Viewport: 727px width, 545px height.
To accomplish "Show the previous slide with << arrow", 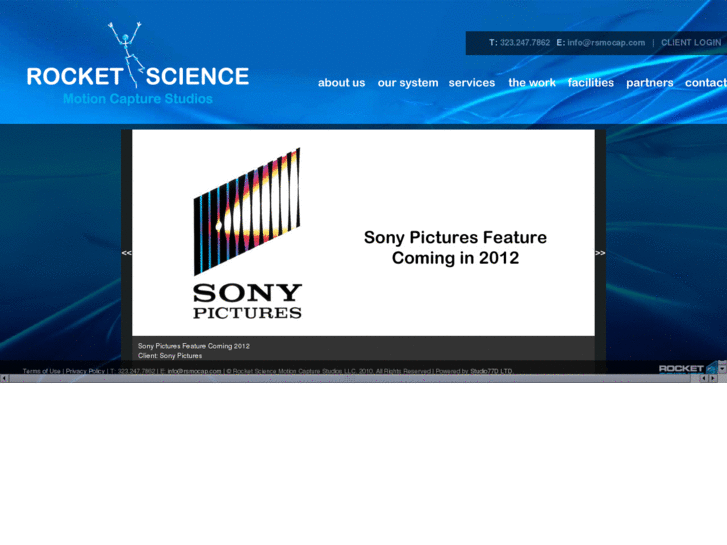I will pos(127,253).
